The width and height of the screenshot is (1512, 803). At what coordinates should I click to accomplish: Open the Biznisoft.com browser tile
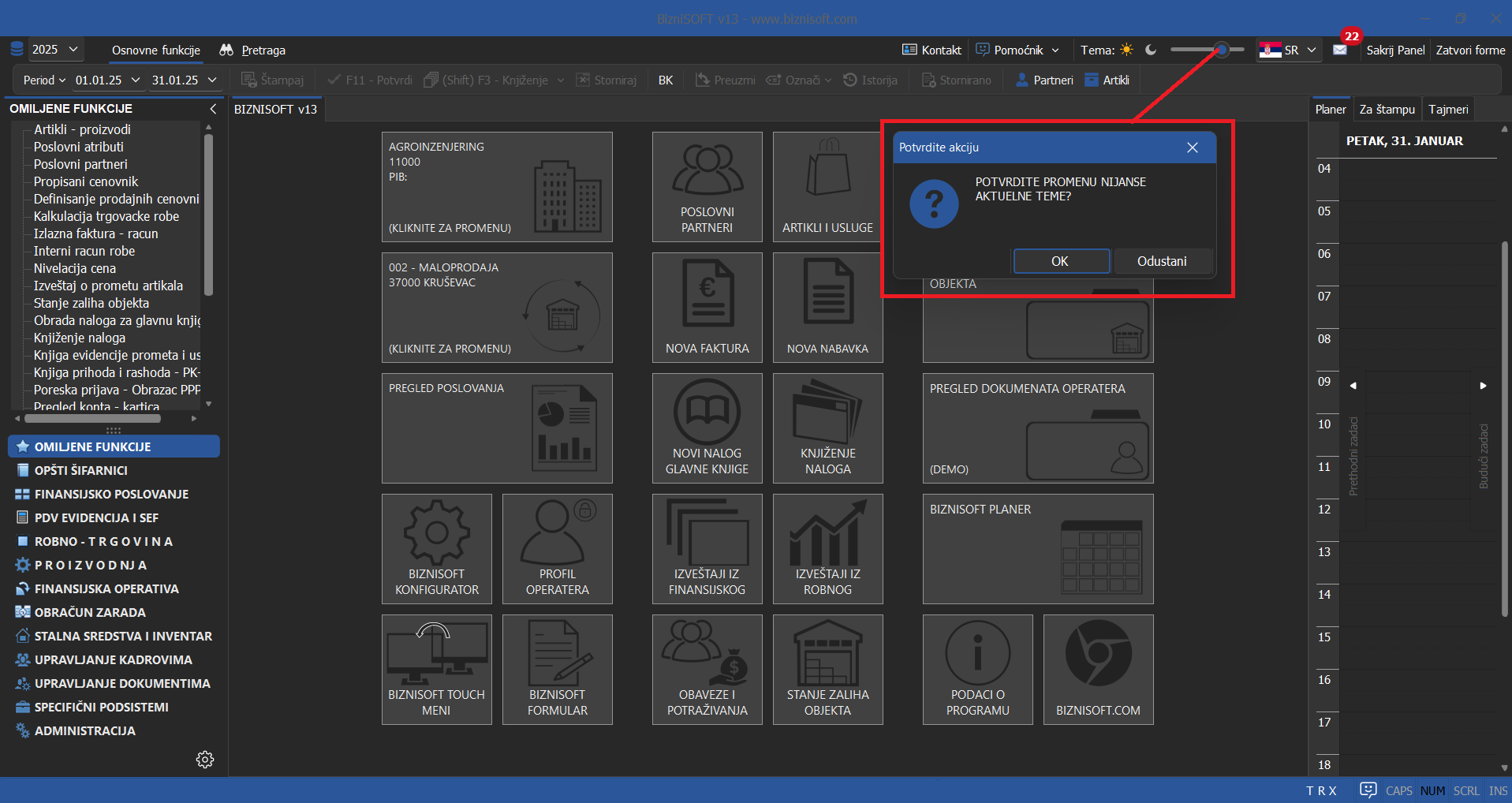point(1098,669)
